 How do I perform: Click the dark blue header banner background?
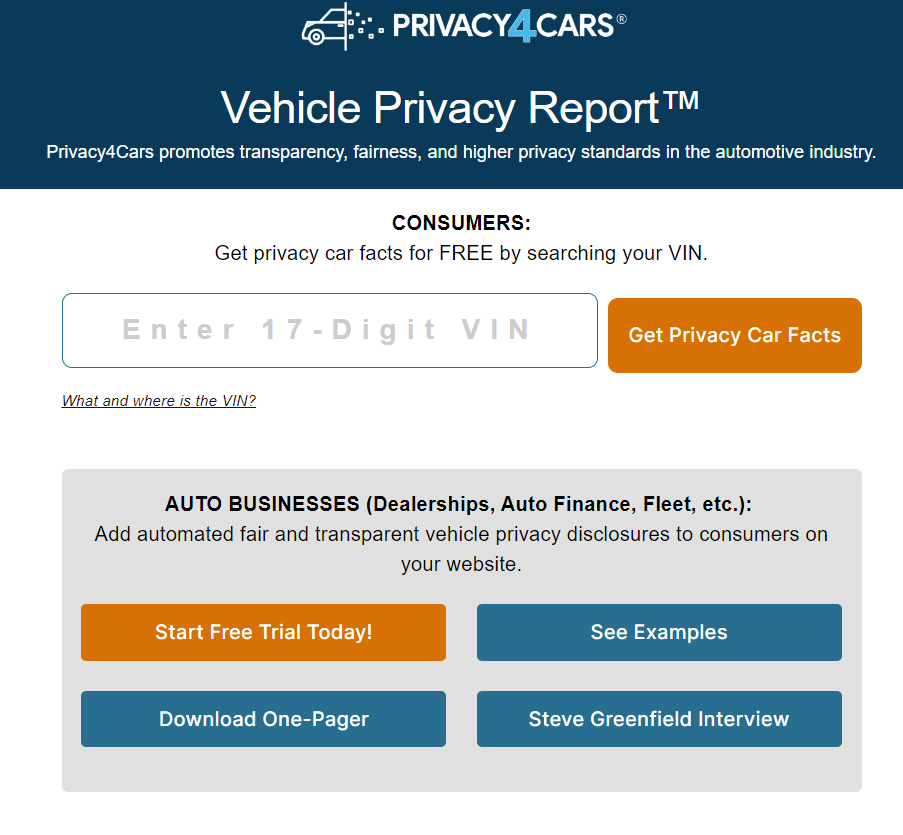(120, 60)
